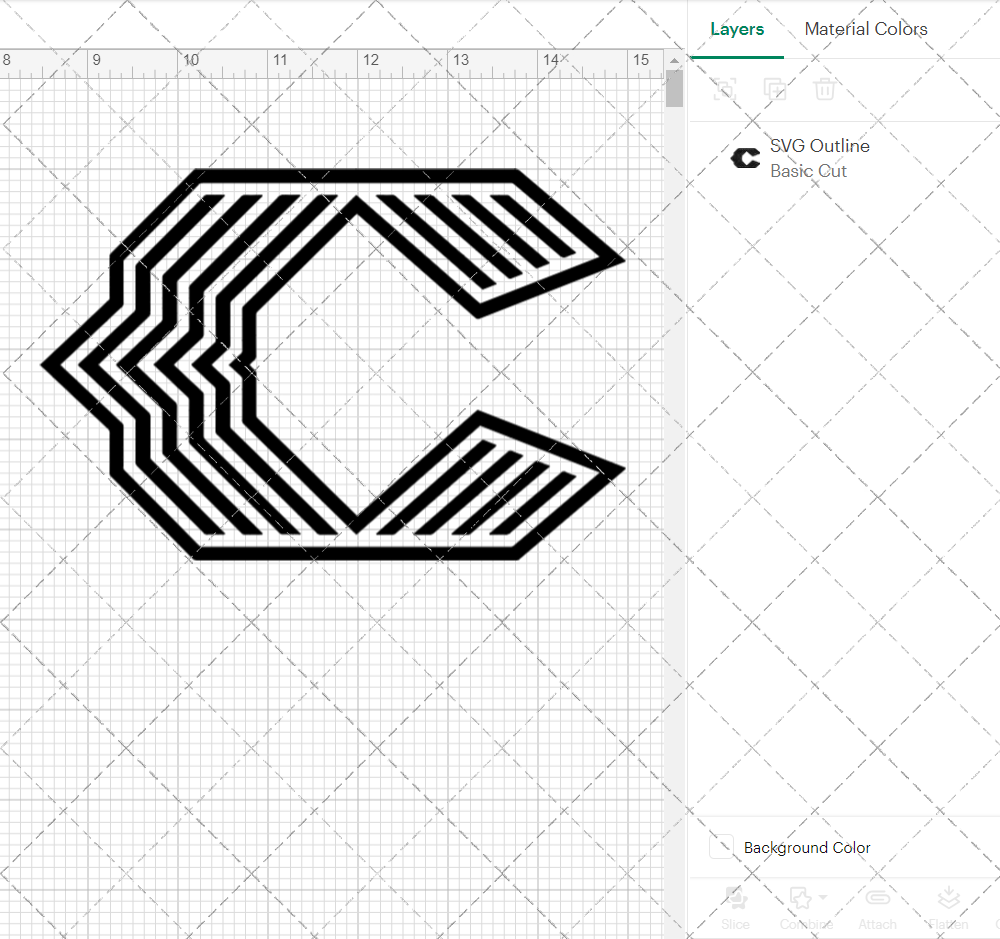
Task: Switch to the Layers tab
Action: [737, 29]
